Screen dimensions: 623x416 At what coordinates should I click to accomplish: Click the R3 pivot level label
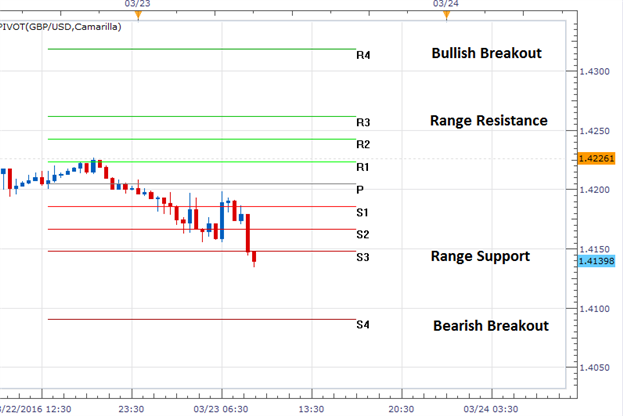(x=363, y=122)
